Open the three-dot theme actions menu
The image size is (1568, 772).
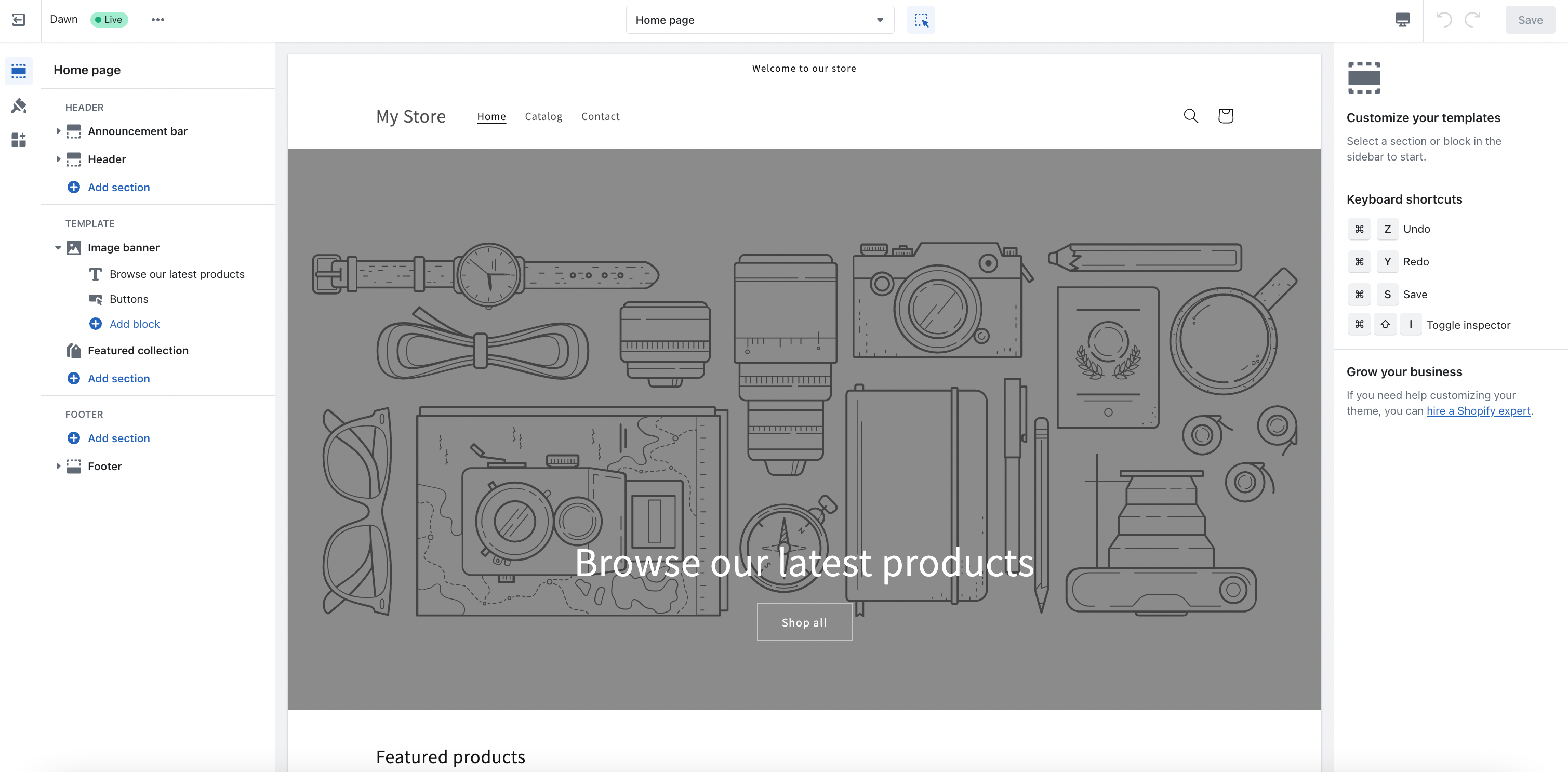(157, 20)
